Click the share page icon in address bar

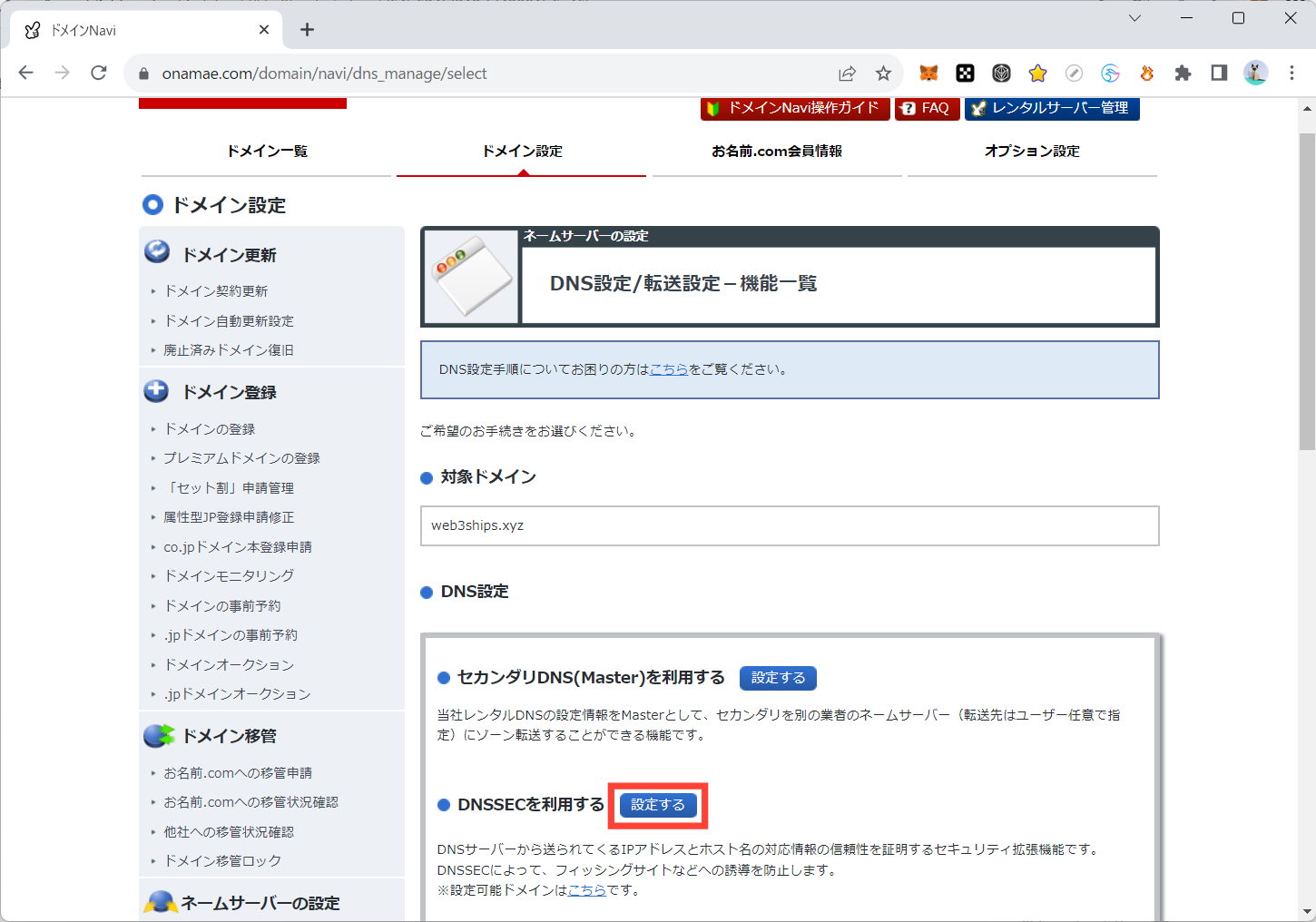(x=847, y=74)
